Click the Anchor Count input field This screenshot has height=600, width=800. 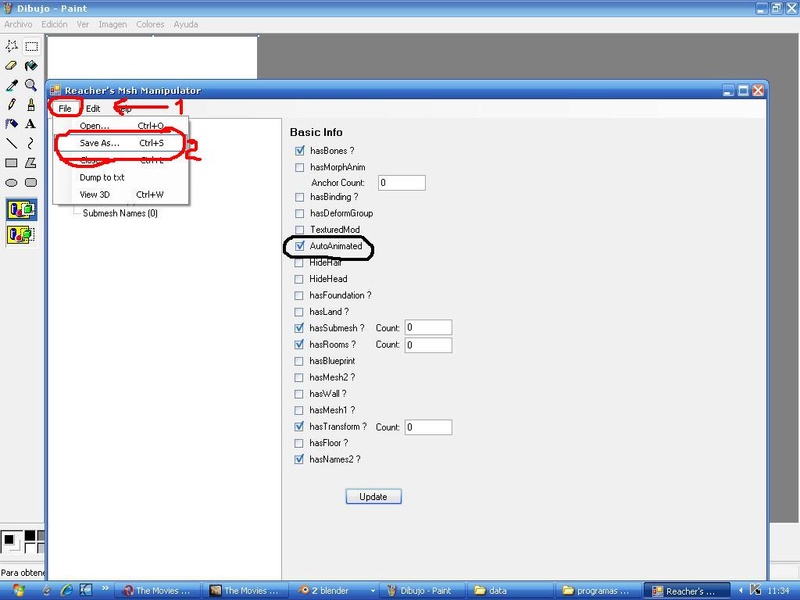402,183
